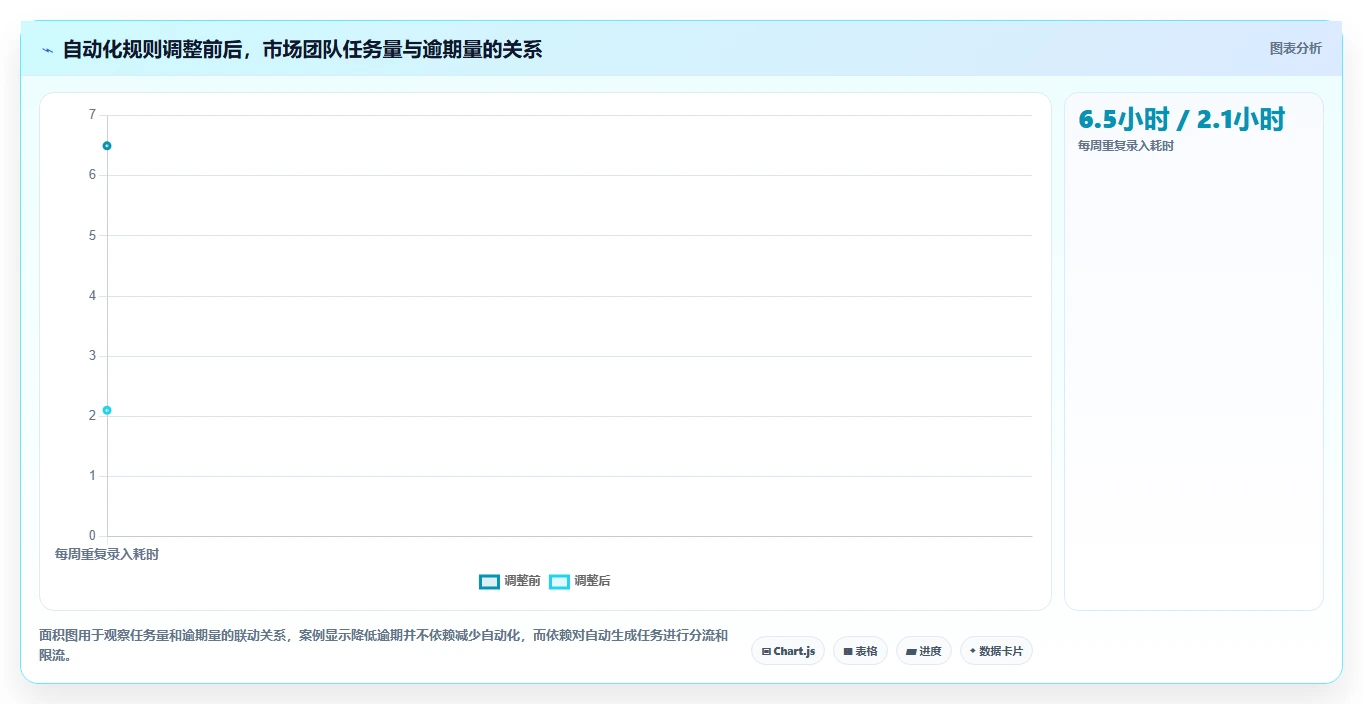This screenshot has width=1363, height=704.
Task: Click the y-axis value 4
Action: coord(92,296)
